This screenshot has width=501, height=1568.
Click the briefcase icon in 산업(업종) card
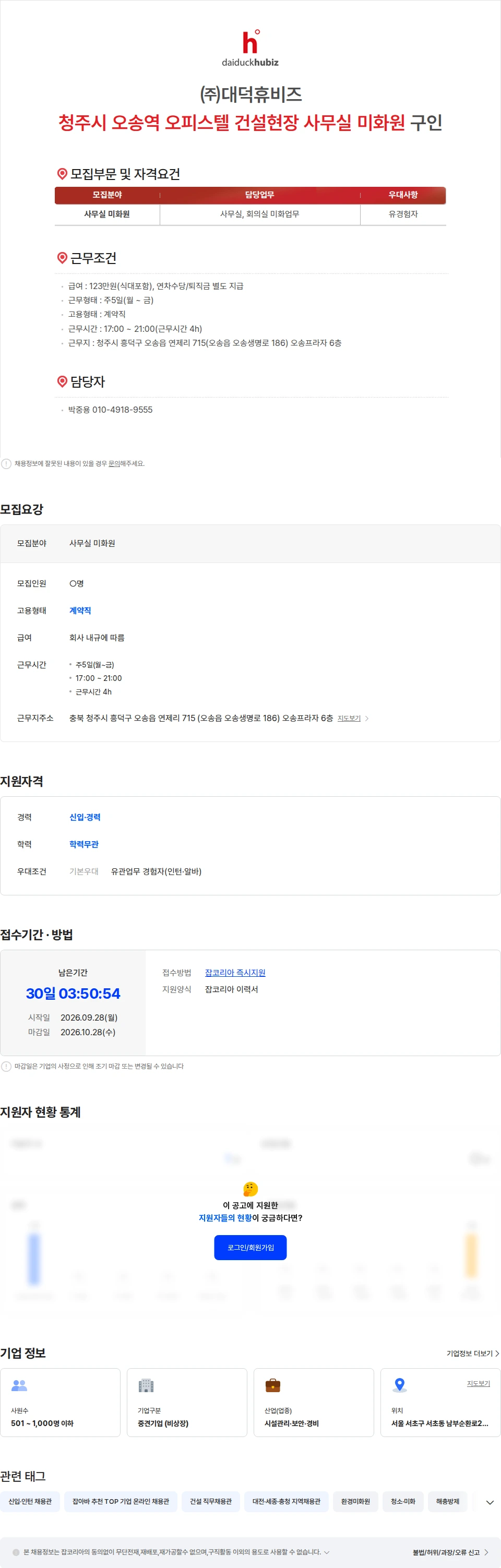(x=273, y=1385)
